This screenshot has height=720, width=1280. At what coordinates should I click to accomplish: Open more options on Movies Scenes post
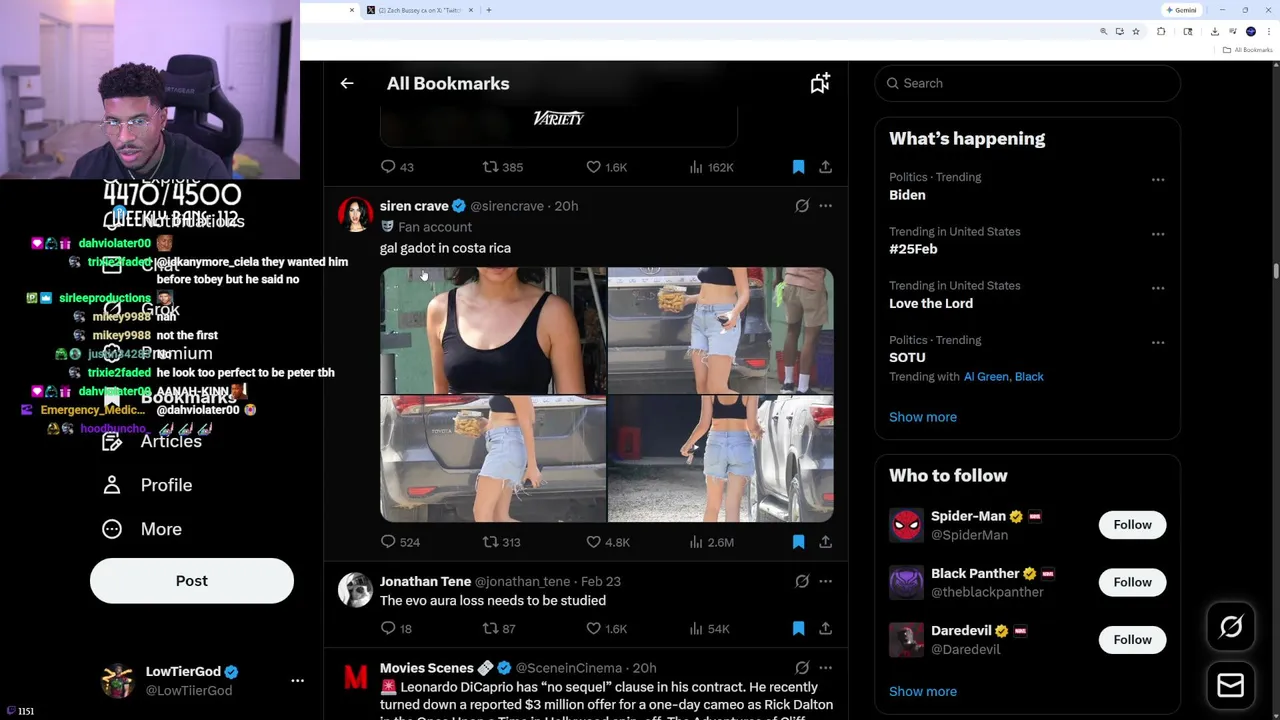(x=826, y=668)
